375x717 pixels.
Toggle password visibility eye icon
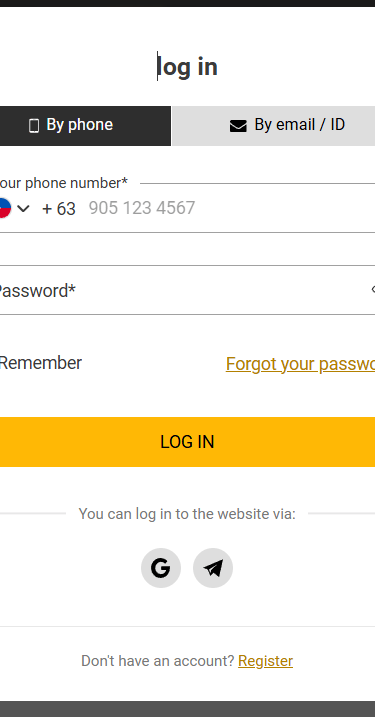pos(373,289)
